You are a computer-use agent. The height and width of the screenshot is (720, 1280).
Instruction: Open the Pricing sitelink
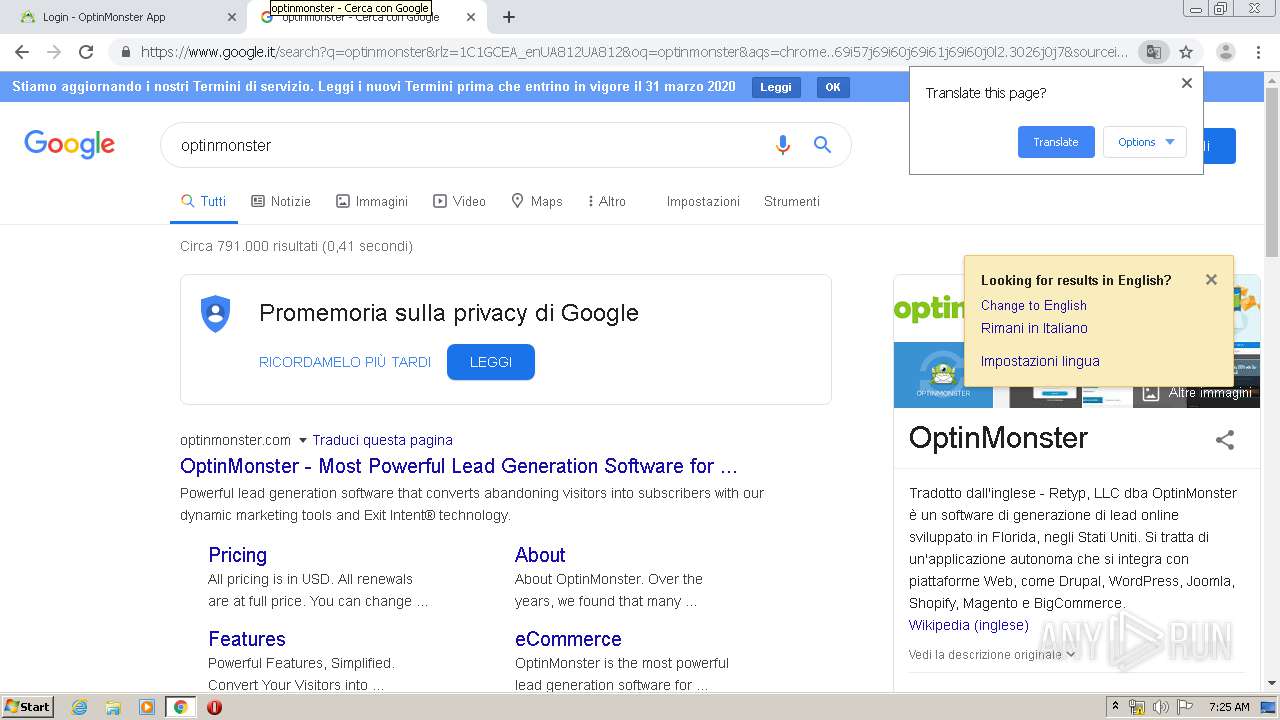point(237,555)
